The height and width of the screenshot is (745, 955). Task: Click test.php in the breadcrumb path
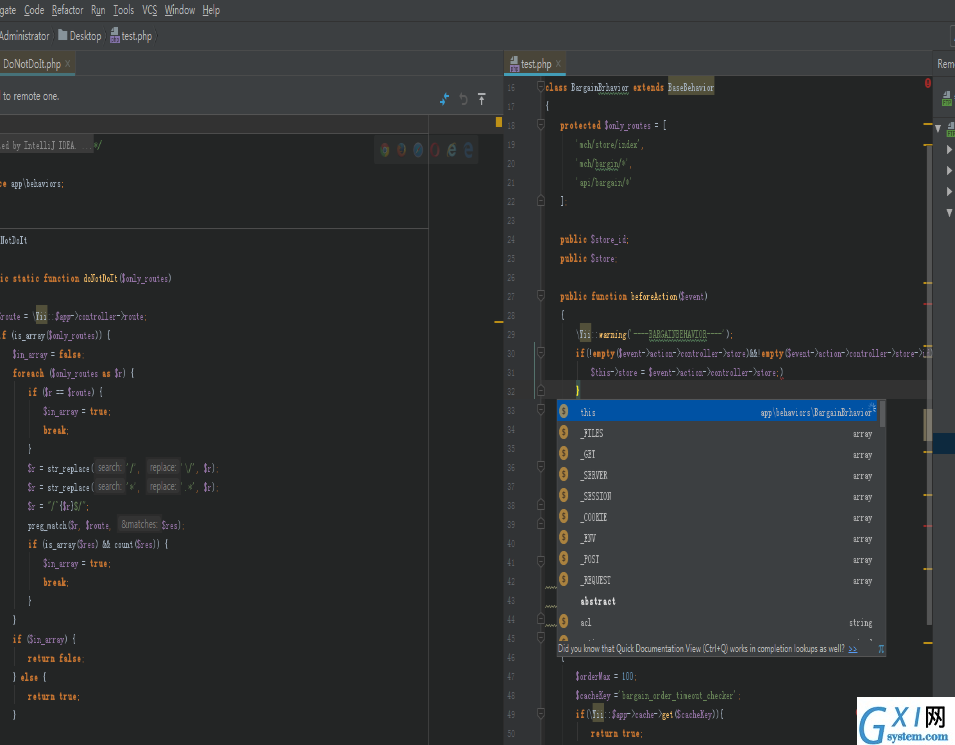point(136,36)
